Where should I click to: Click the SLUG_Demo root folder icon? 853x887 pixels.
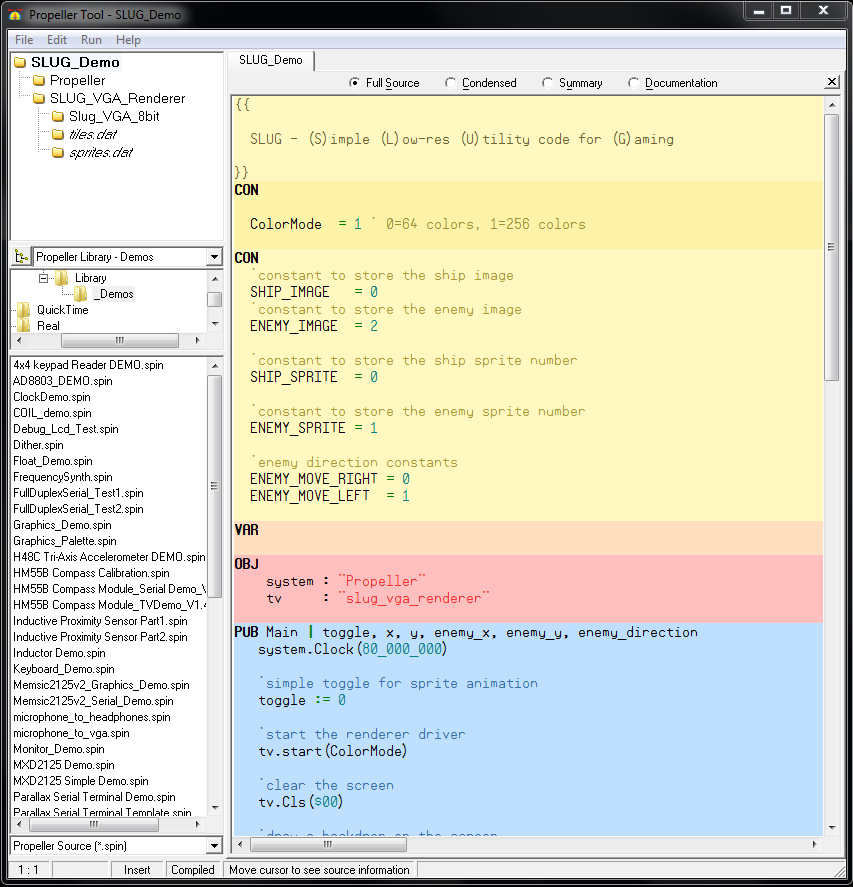(20, 62)
